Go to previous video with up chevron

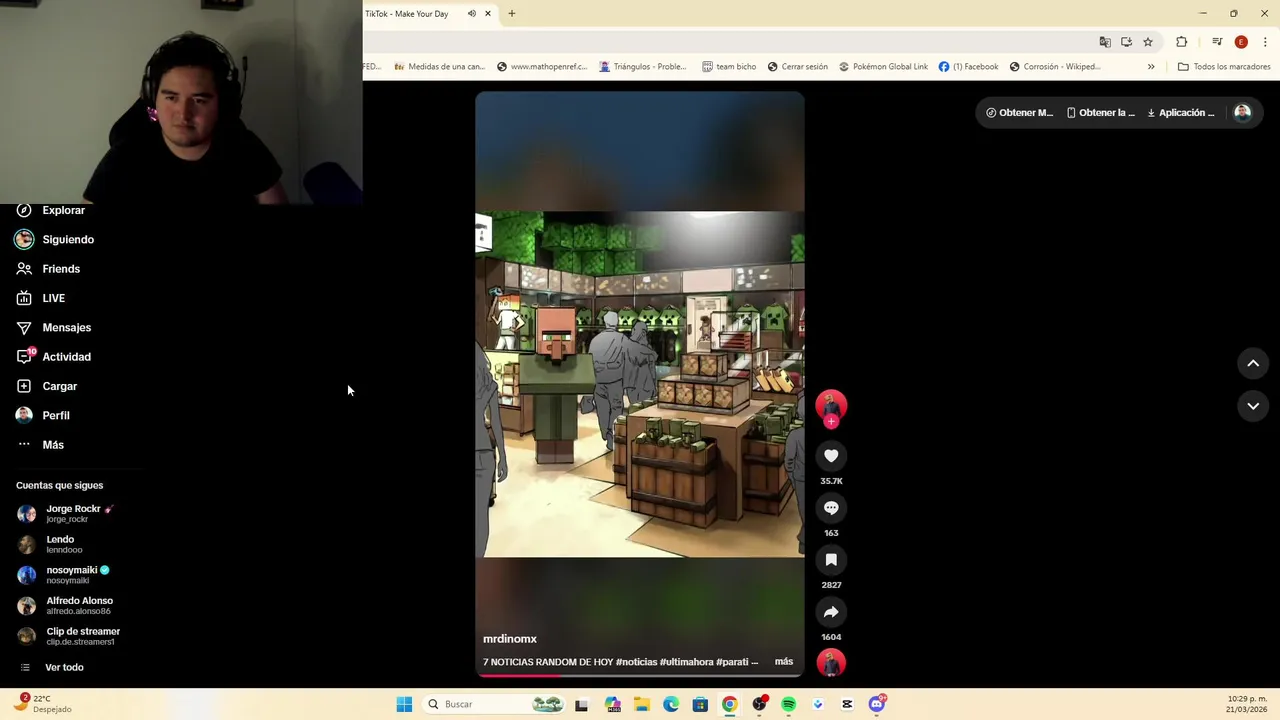pos(1253,364)
